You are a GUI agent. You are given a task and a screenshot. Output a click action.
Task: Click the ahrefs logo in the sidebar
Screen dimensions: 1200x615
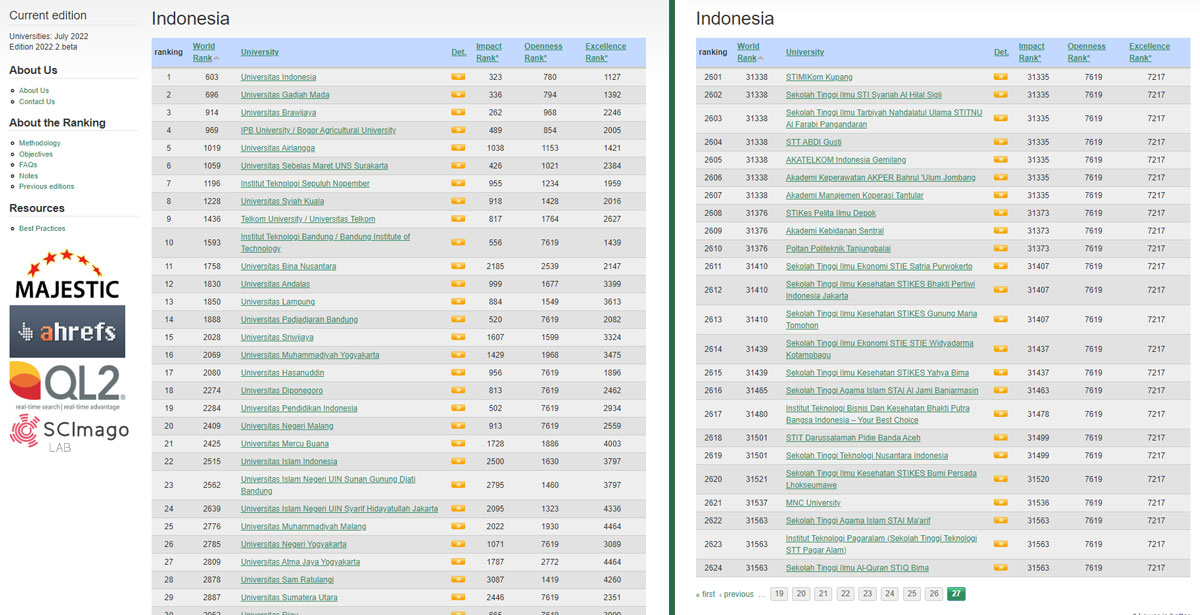pyautogui.click(x=67, y=330)
